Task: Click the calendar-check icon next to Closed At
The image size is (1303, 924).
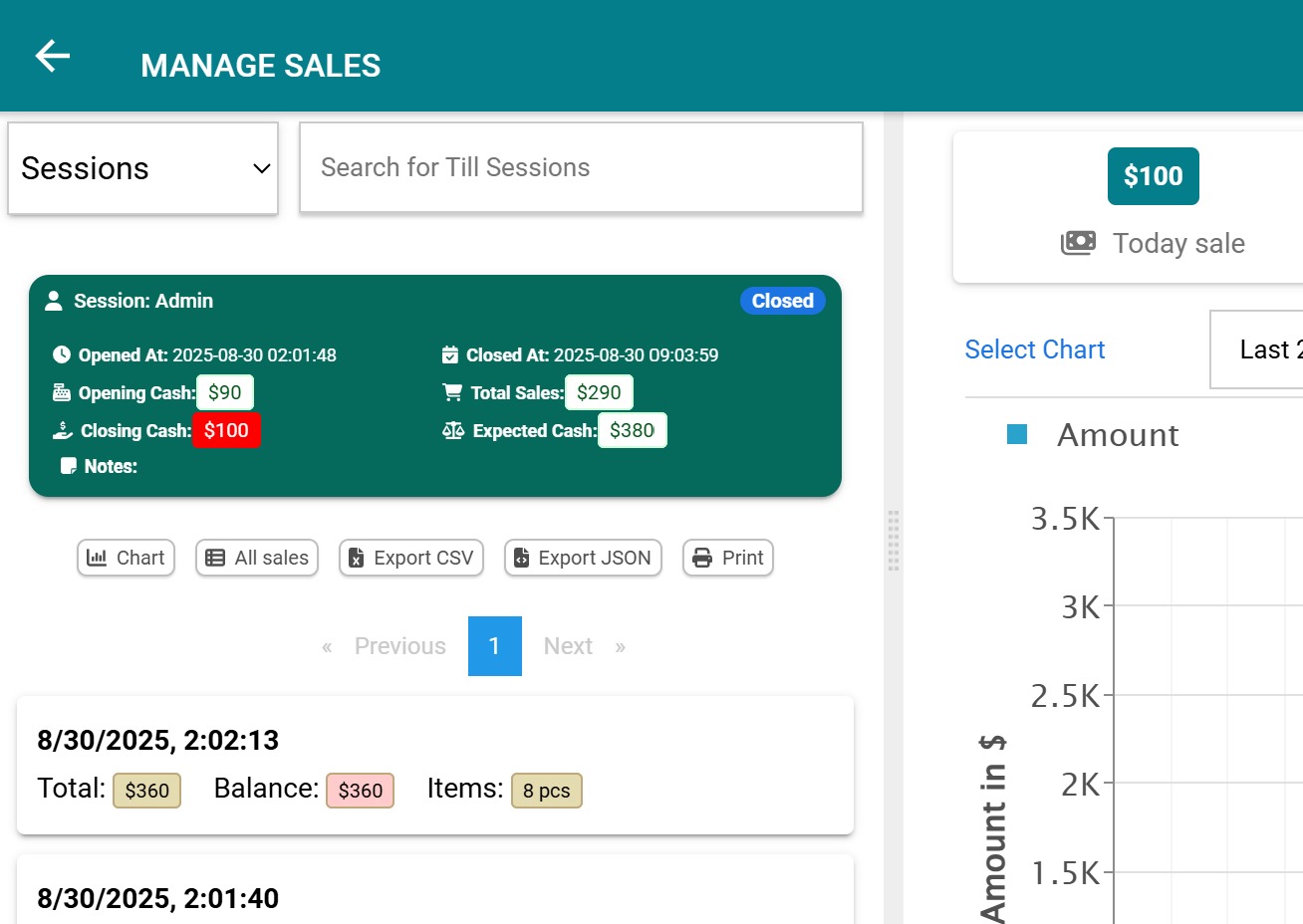Action: (450, 354)
